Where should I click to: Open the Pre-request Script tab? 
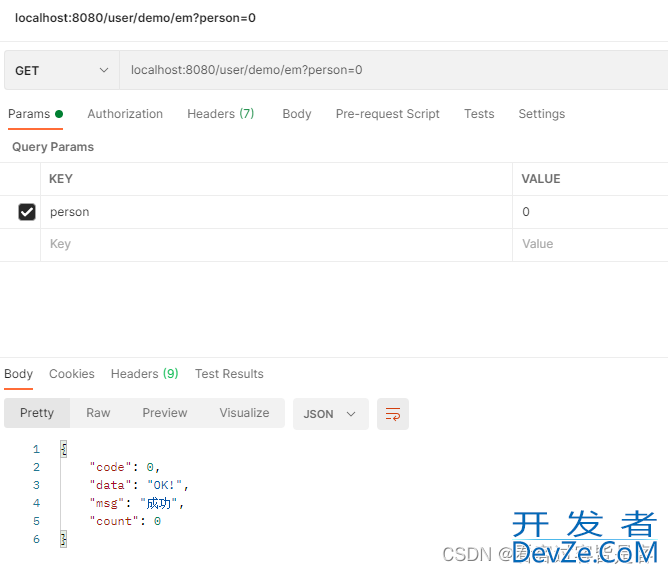click(x=387, y=114)
